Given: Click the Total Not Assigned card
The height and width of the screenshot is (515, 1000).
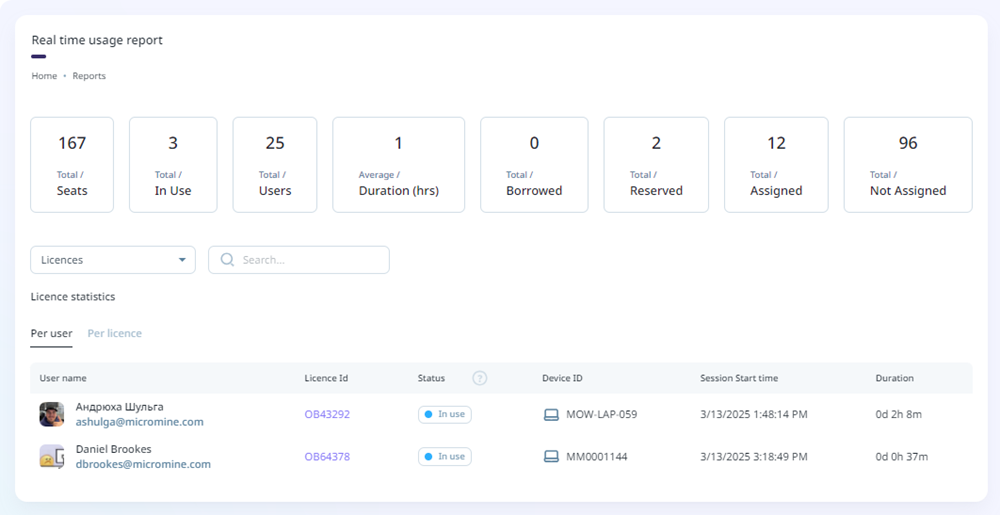Looking at the screenshot, I should click(x=907, y=165).
